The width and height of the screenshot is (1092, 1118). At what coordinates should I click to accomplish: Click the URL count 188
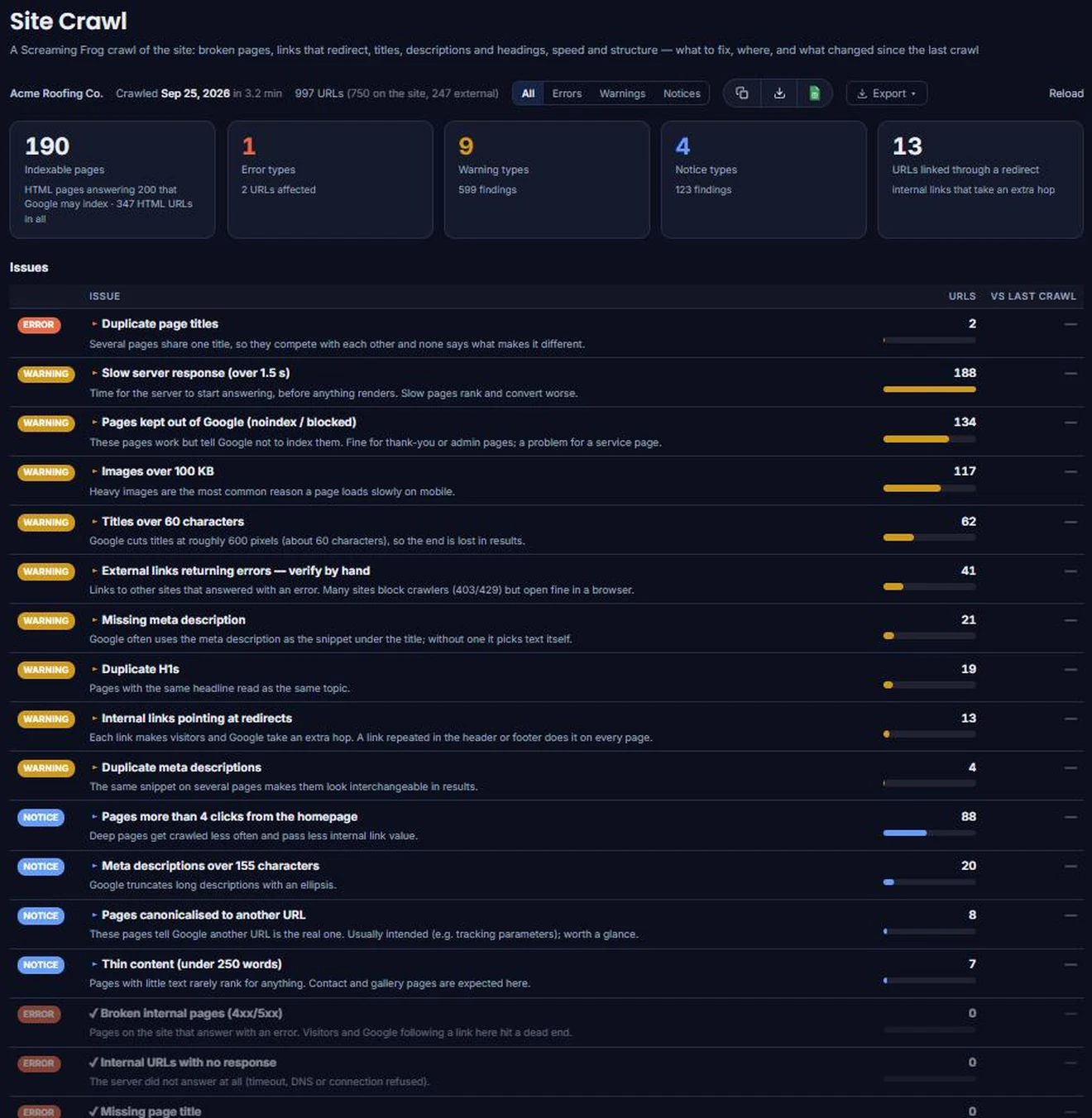click(965, 373)
